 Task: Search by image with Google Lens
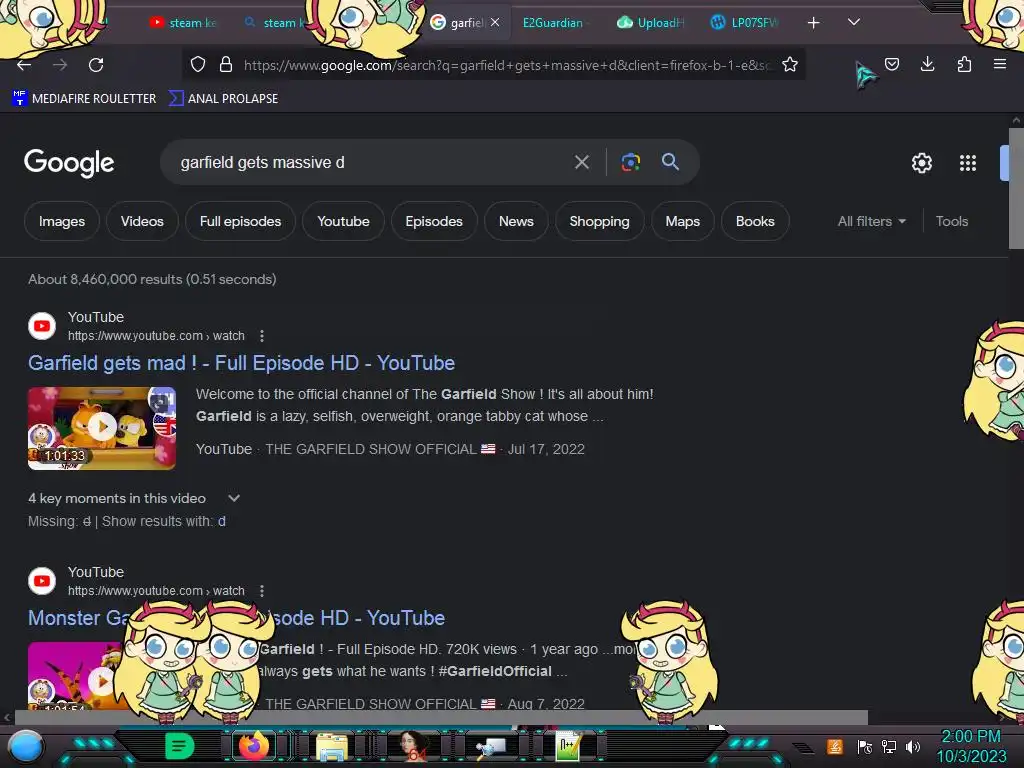[x=631, y=162]
